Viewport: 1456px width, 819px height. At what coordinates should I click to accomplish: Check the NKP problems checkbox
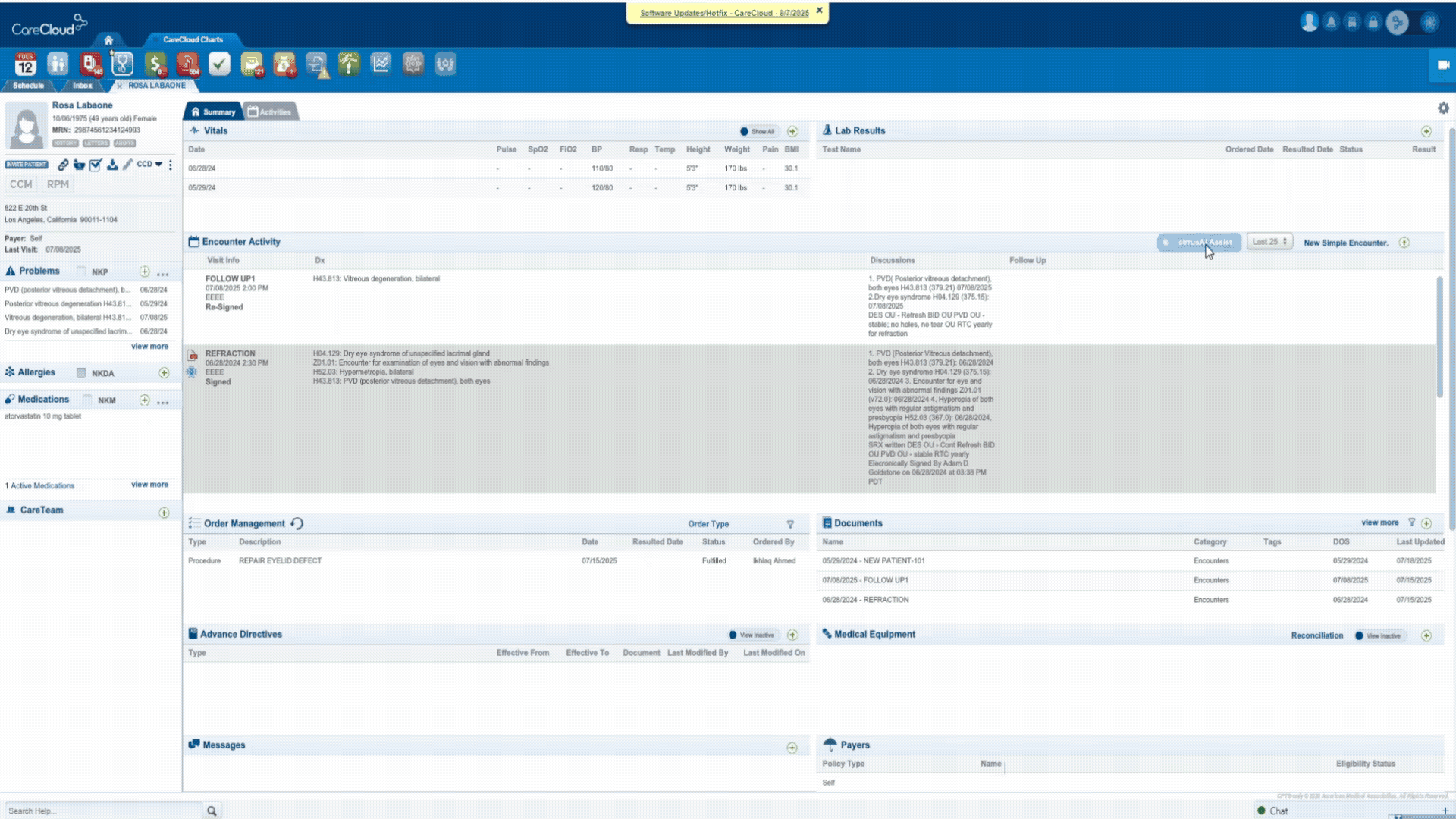click(81, 271)
